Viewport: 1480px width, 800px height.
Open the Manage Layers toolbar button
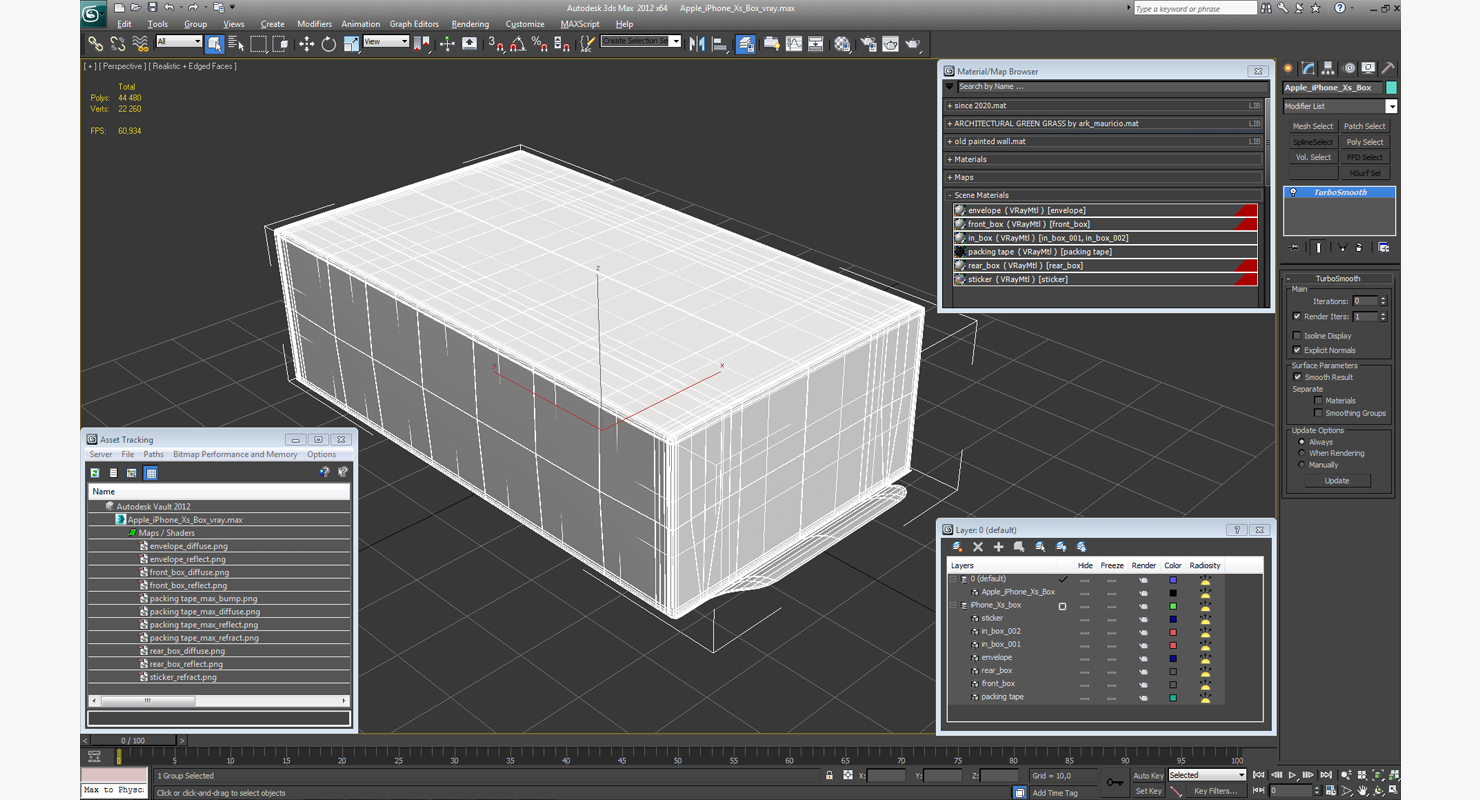pyautogui.click(x=746, y=44)
